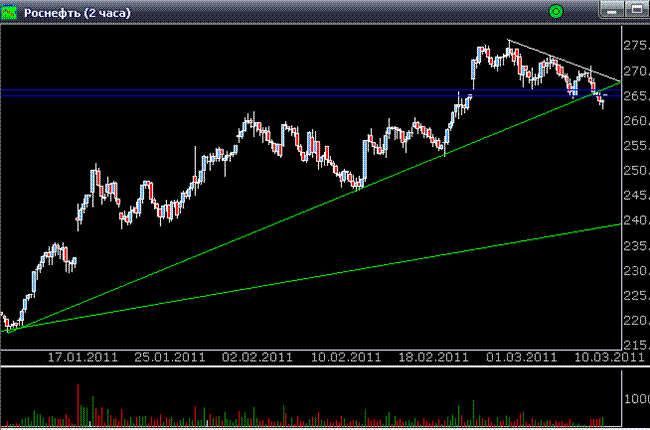650x430 pixels.
Task: Click the green circle indicator in title bar
Action: 556,12
